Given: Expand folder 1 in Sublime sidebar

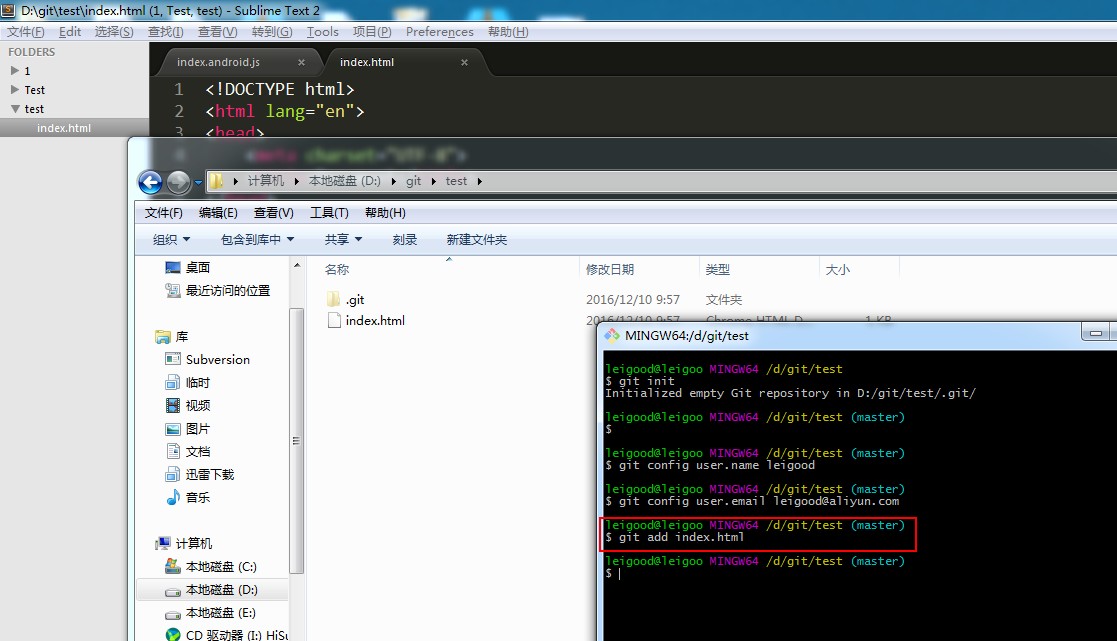Looking at the screenshot, I should click(x=15, y=71).
